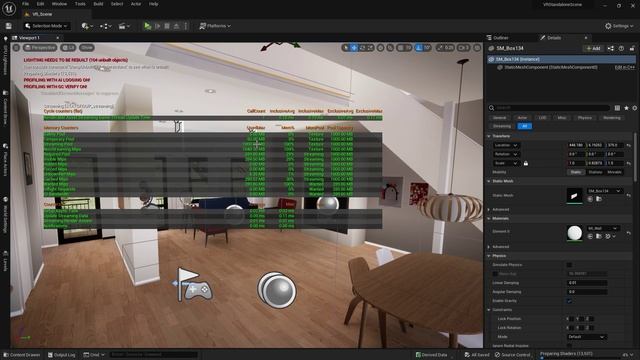This screenshot has width=640, height=360.
Task: Activate the Select objects tool
Action: tap(346, 48)
